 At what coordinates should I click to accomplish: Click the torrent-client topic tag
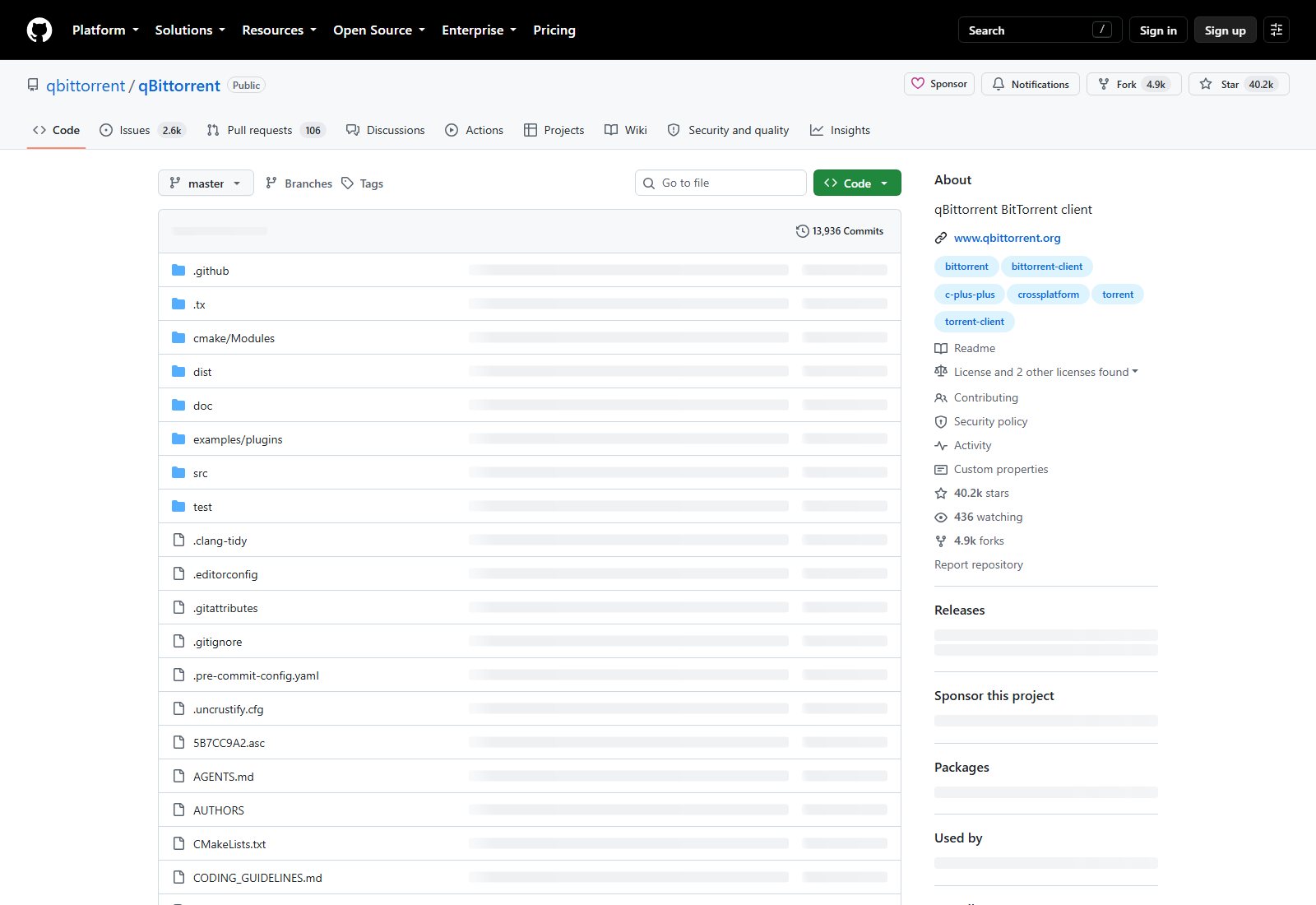click(975, 322)
